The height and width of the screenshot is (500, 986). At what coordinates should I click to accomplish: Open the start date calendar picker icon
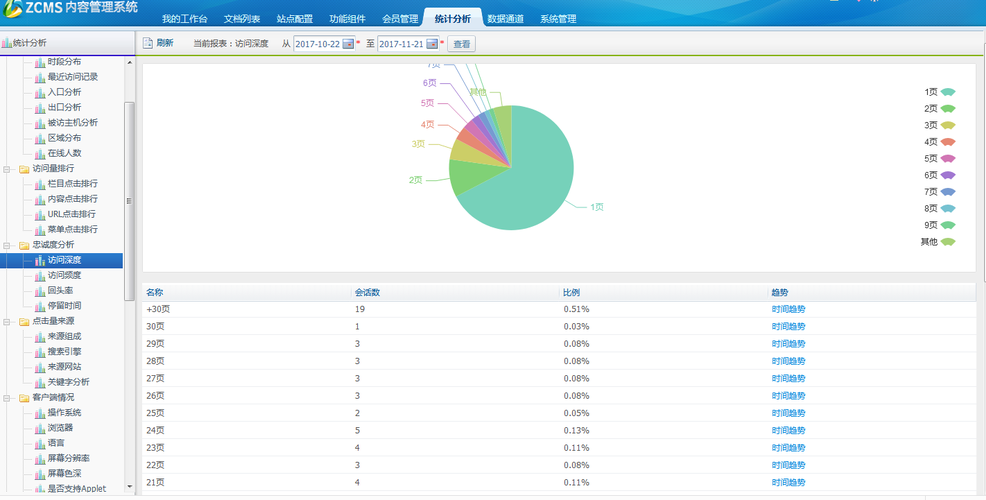pyautogui.click(x=348, y=44)
